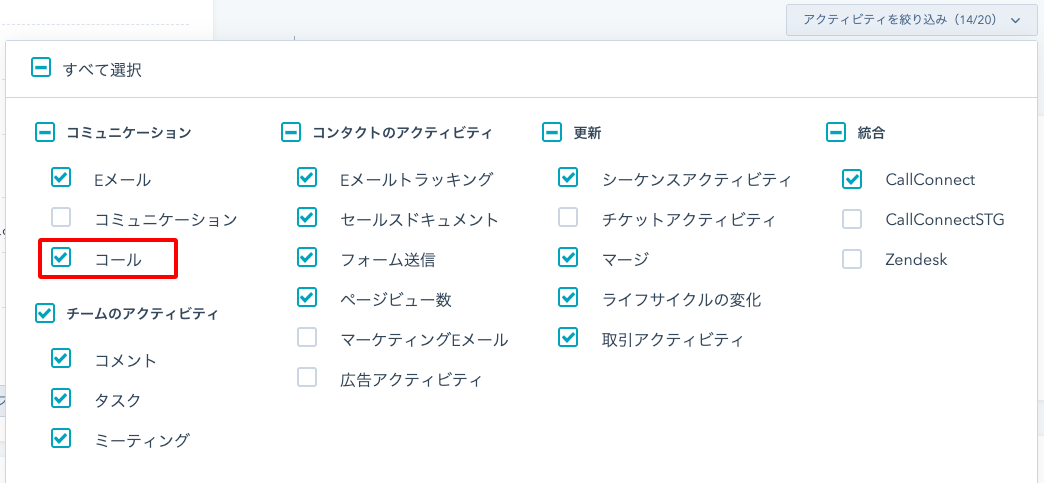This screenshot has height=483, width=1044.
Task: Check the 広告アクティビティ checkbox
Action: coord(307,378)
